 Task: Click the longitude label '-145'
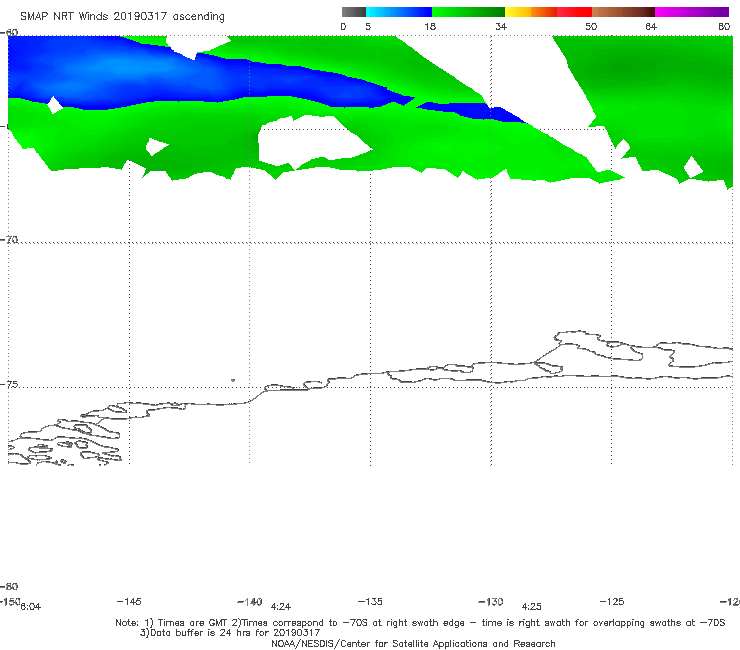[129, 601]
